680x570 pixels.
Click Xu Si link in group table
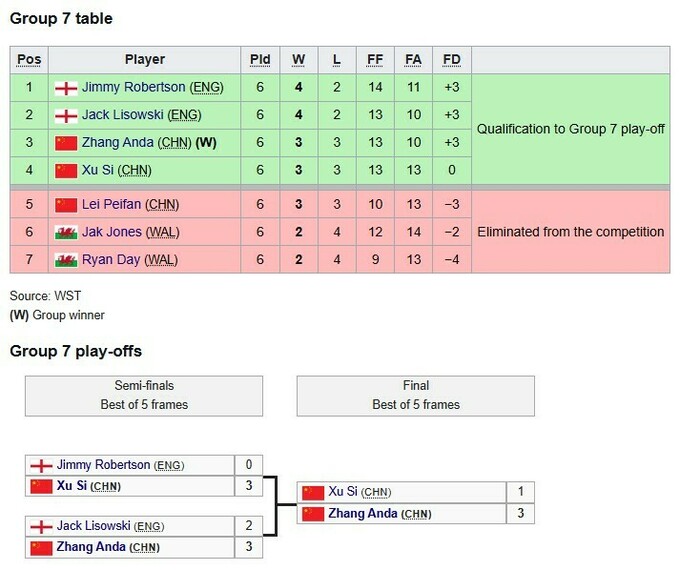(x=98, y=170)
